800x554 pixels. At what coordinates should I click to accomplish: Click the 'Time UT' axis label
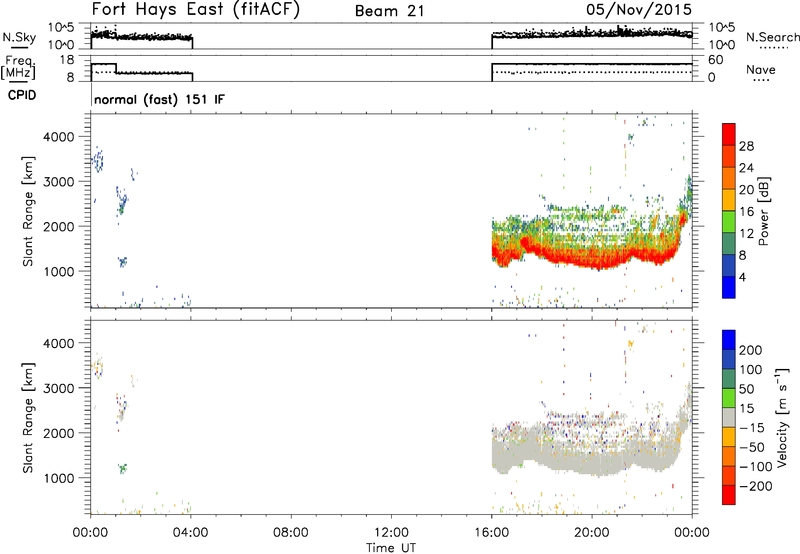391,548
